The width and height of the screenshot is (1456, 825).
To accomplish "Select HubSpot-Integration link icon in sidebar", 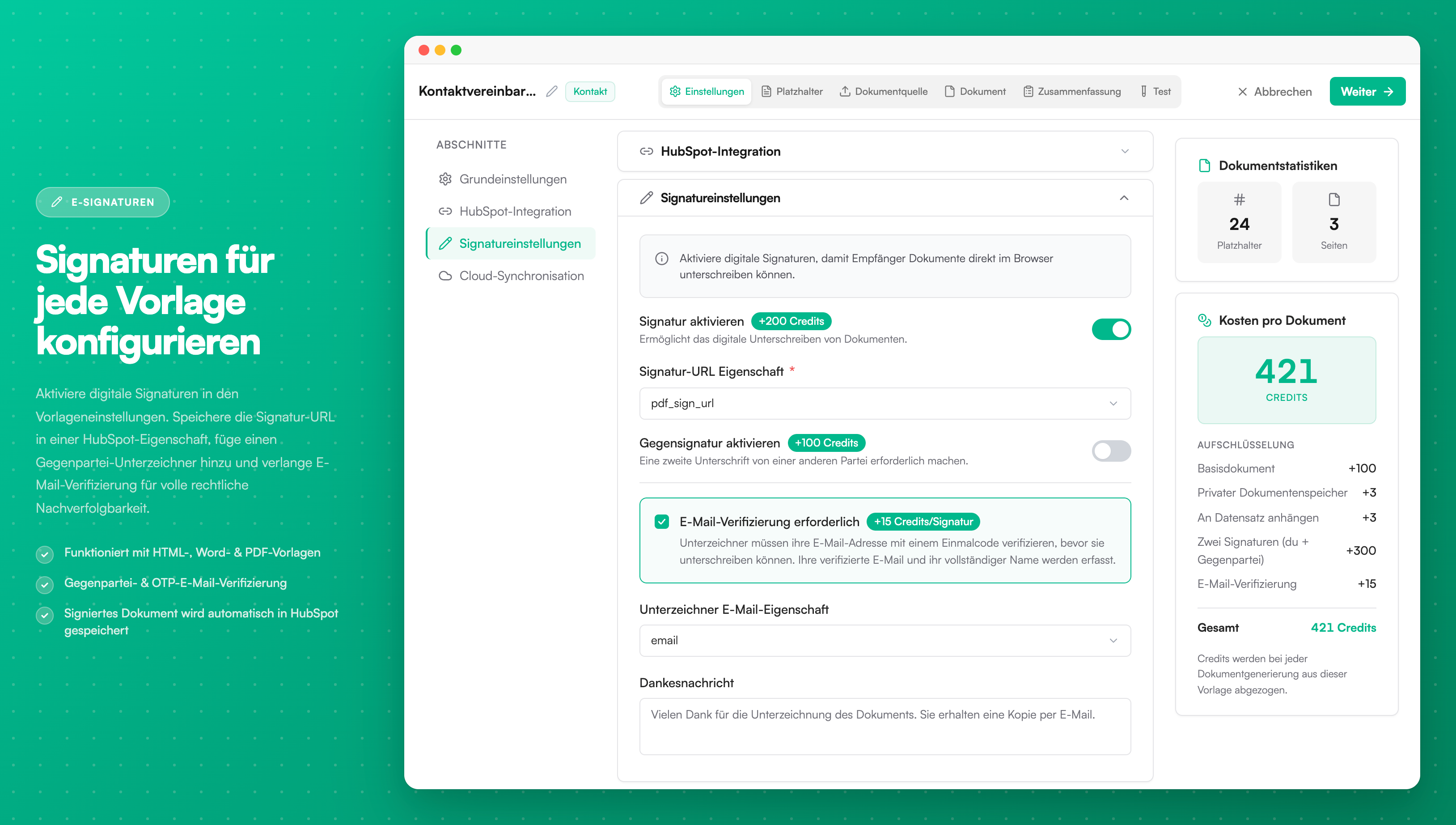I will point(446,211).
